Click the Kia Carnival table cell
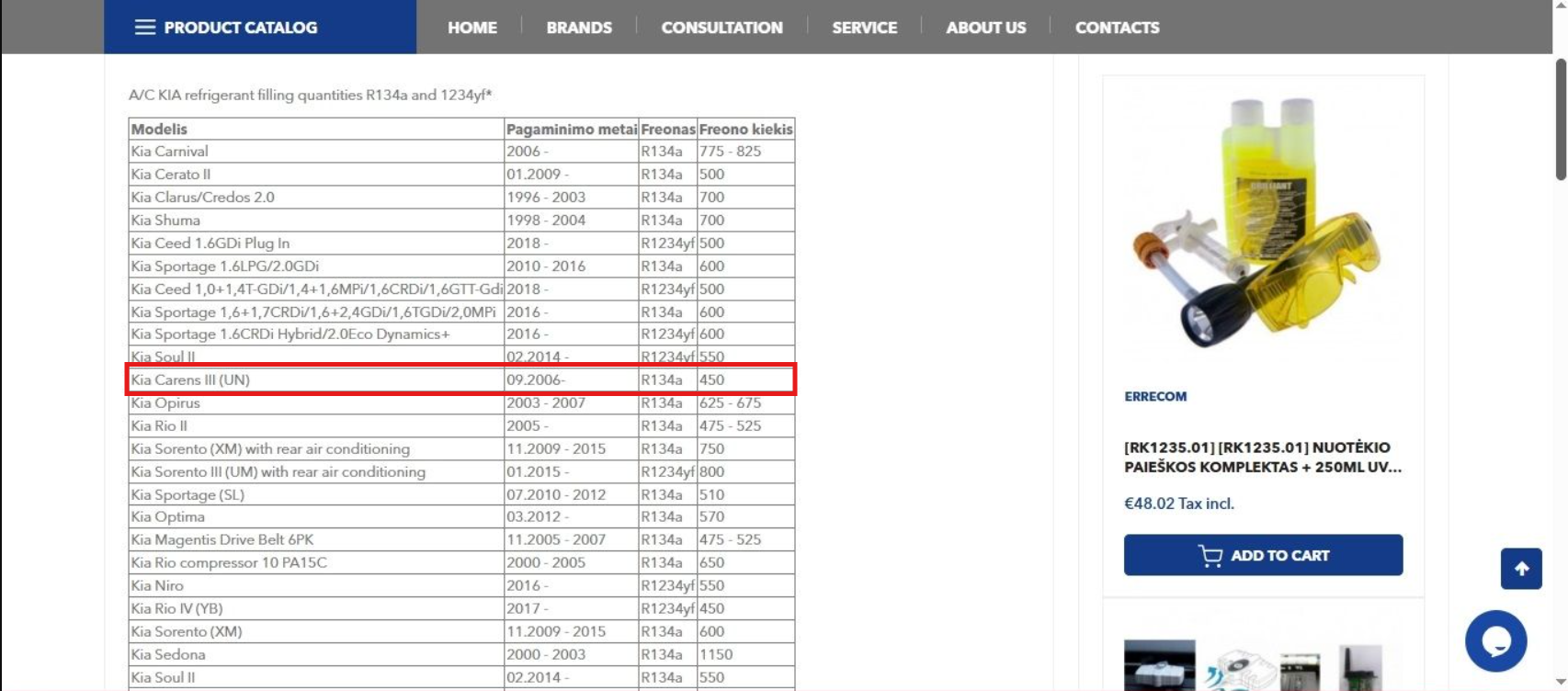The image size is (1568, 691). point(316,152)
